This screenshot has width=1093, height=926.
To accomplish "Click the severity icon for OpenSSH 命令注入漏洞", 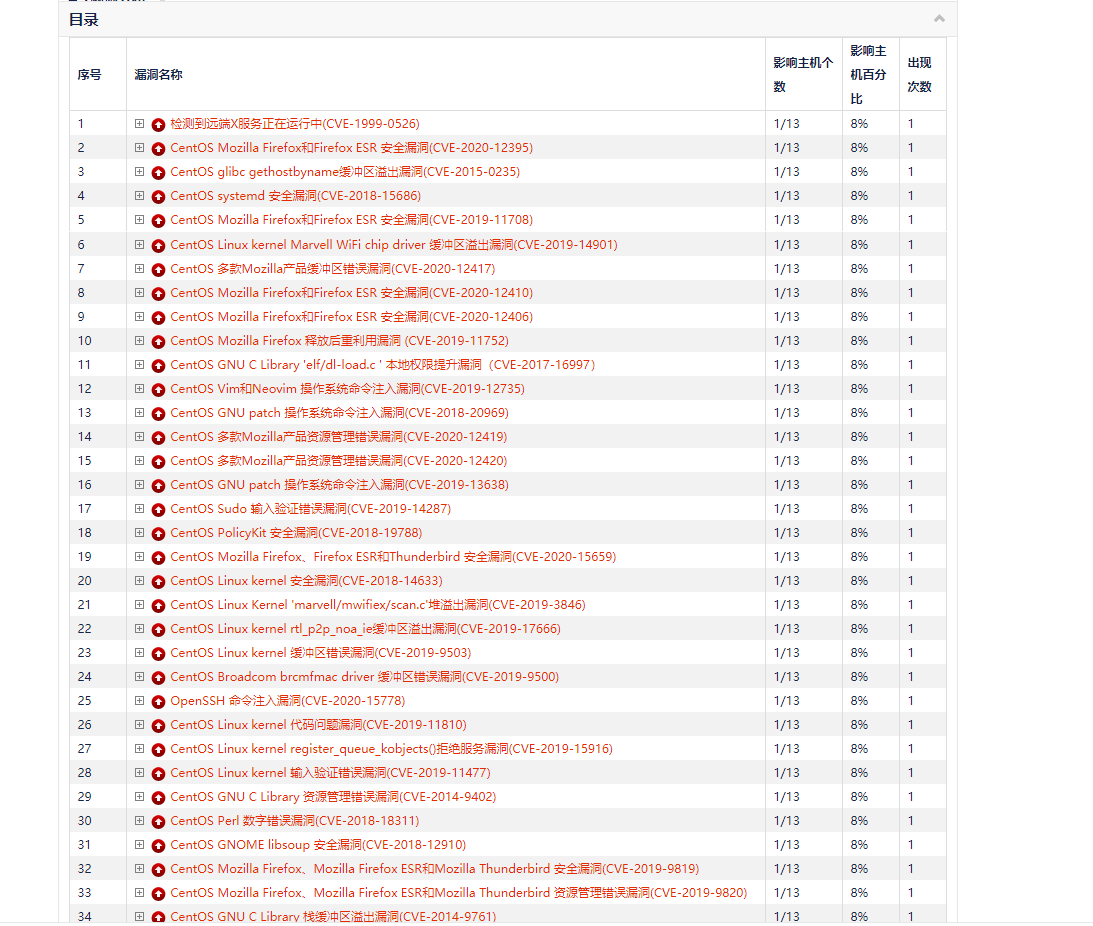I will (x=158, y=700).
